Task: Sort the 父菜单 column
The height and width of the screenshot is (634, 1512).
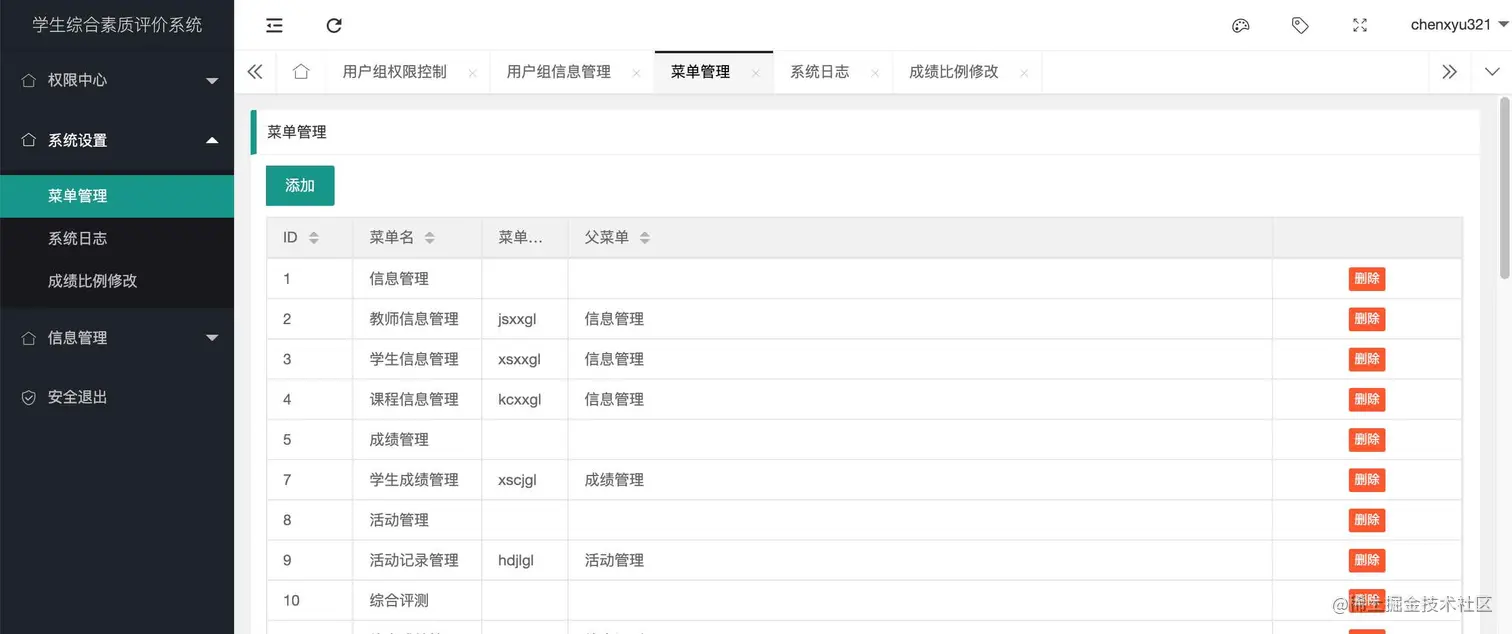Action: (644, 237)
